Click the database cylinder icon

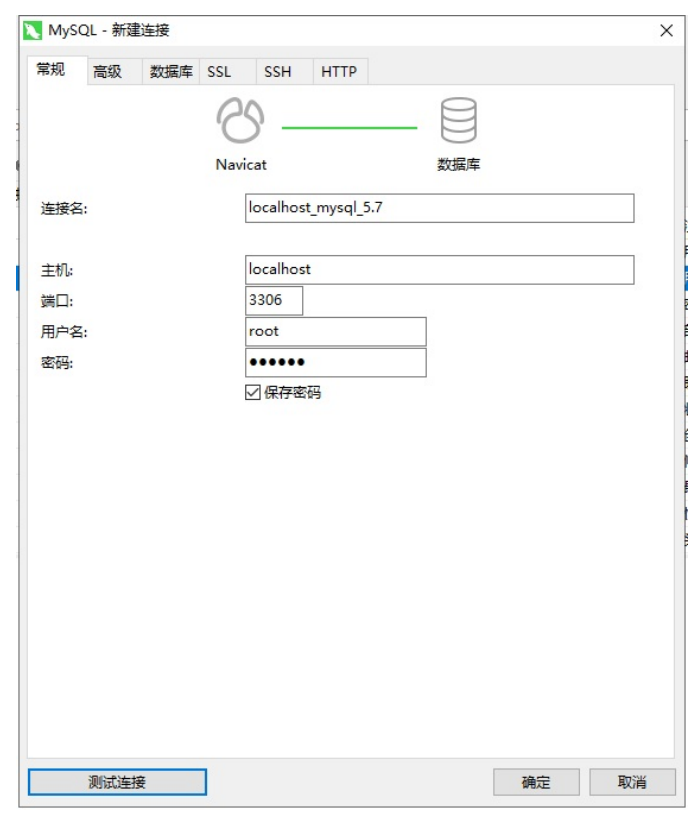pyautogui.click(x=458, y=121)
